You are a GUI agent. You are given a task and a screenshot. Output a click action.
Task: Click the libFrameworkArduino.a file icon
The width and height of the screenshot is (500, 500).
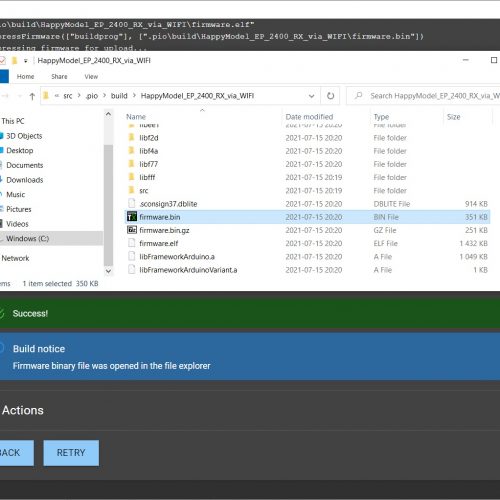click(x=132, y=256)
